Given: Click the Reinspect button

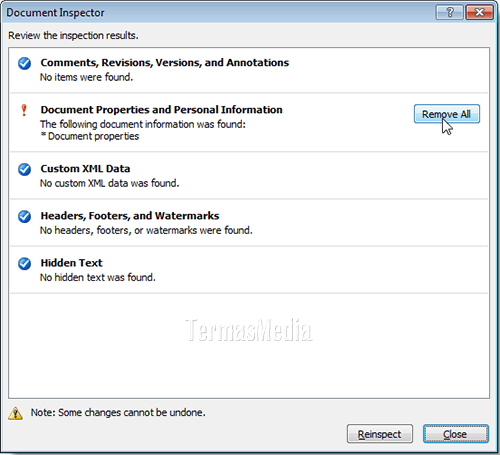Looking at the screenshot, I should (x=380, y=434).
